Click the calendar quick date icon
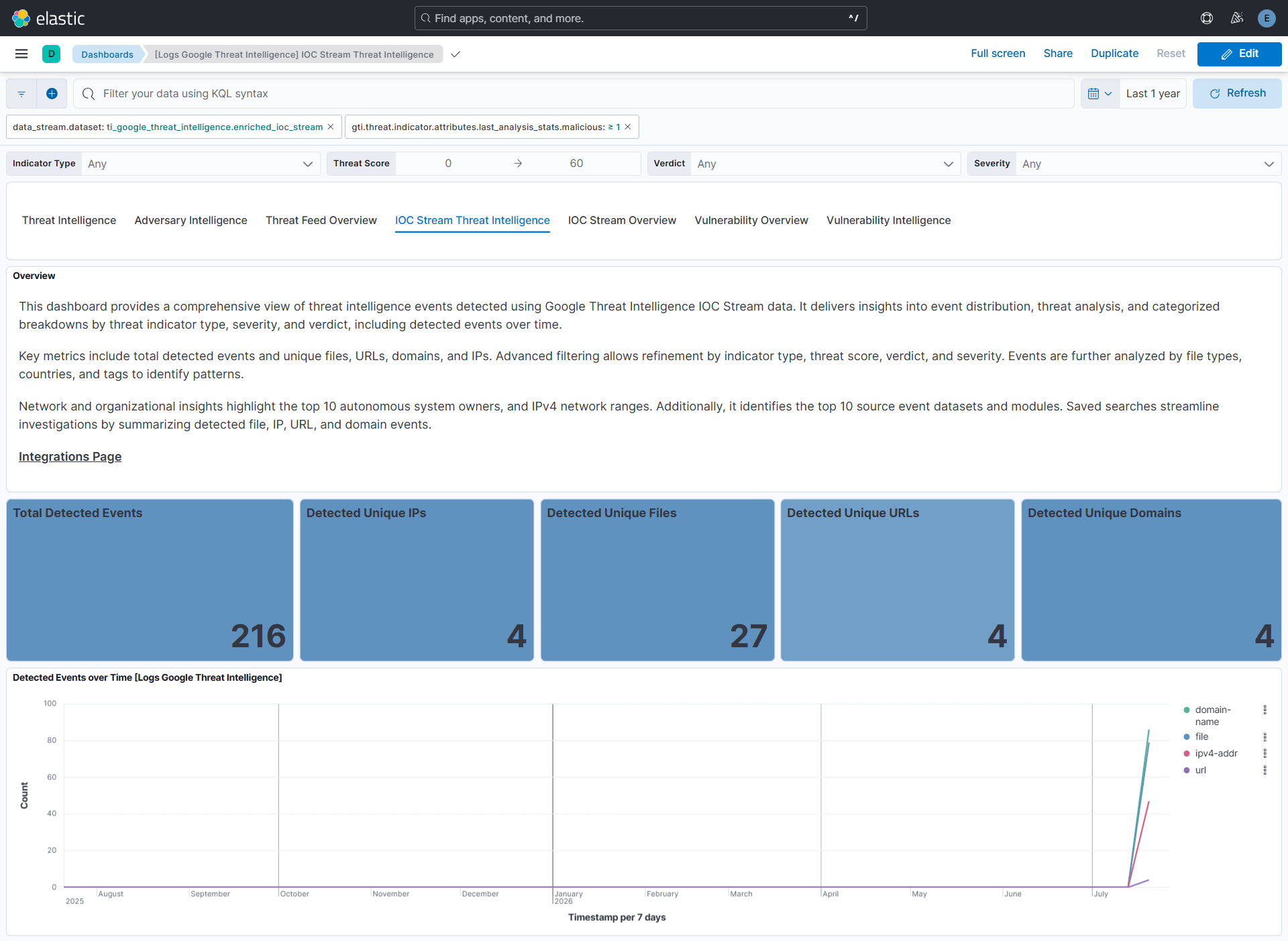The height and width of the screenshot is (941, 1288). click(x=1100, y=94)
